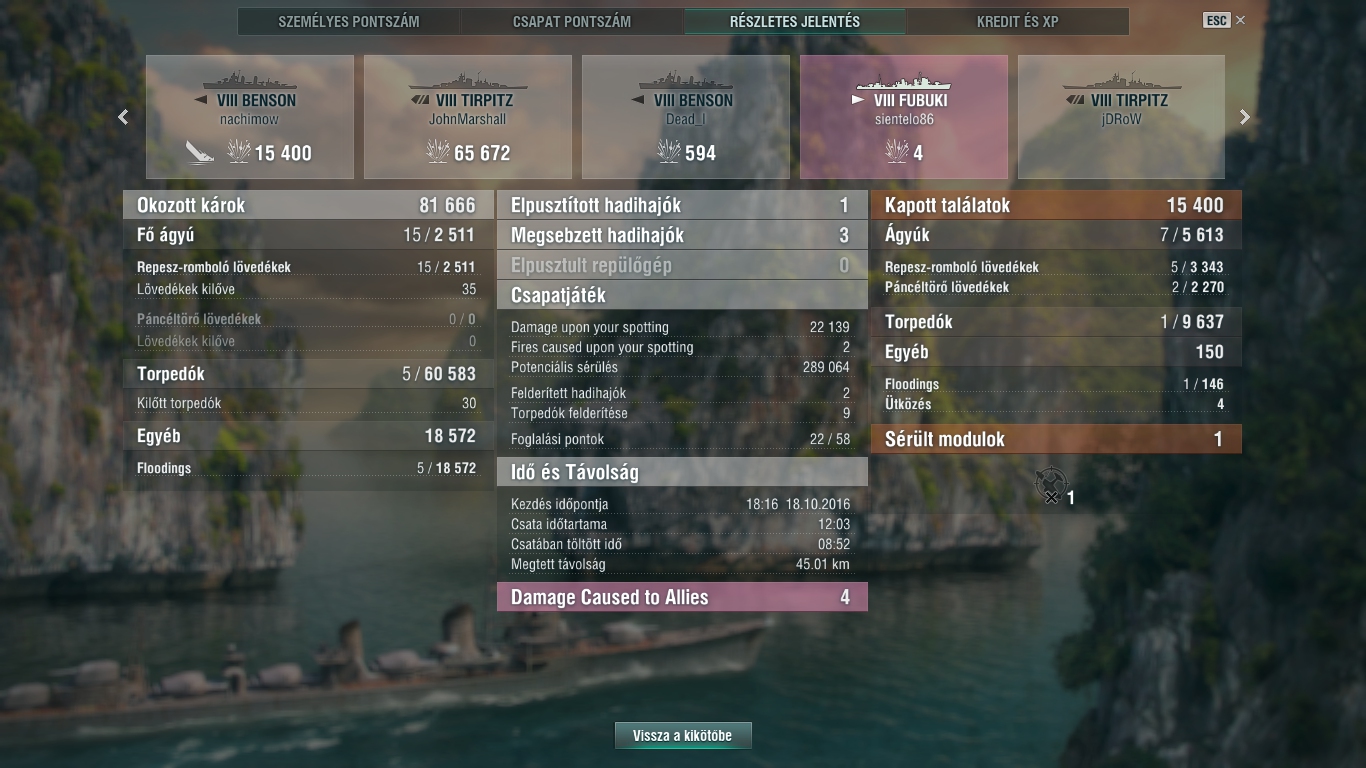Show previous ships with left carousel arrow
The width and height of the screenshot is (1366, 768).
point(123,117)
